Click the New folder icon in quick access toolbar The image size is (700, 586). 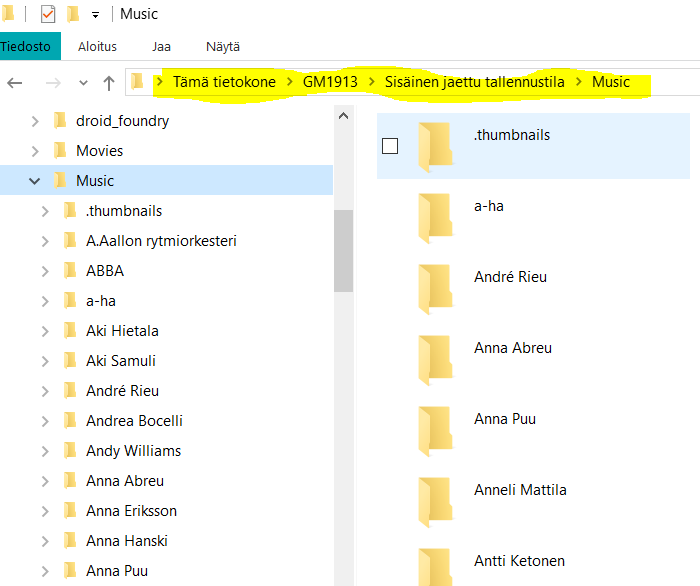tap(73, 14)
